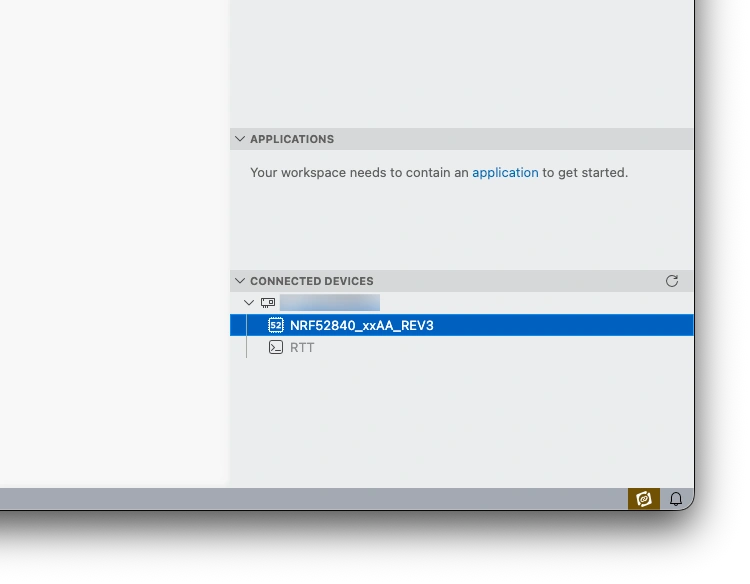Open the blue application link
Screen dimensions: 750x584
click(505, 173)
